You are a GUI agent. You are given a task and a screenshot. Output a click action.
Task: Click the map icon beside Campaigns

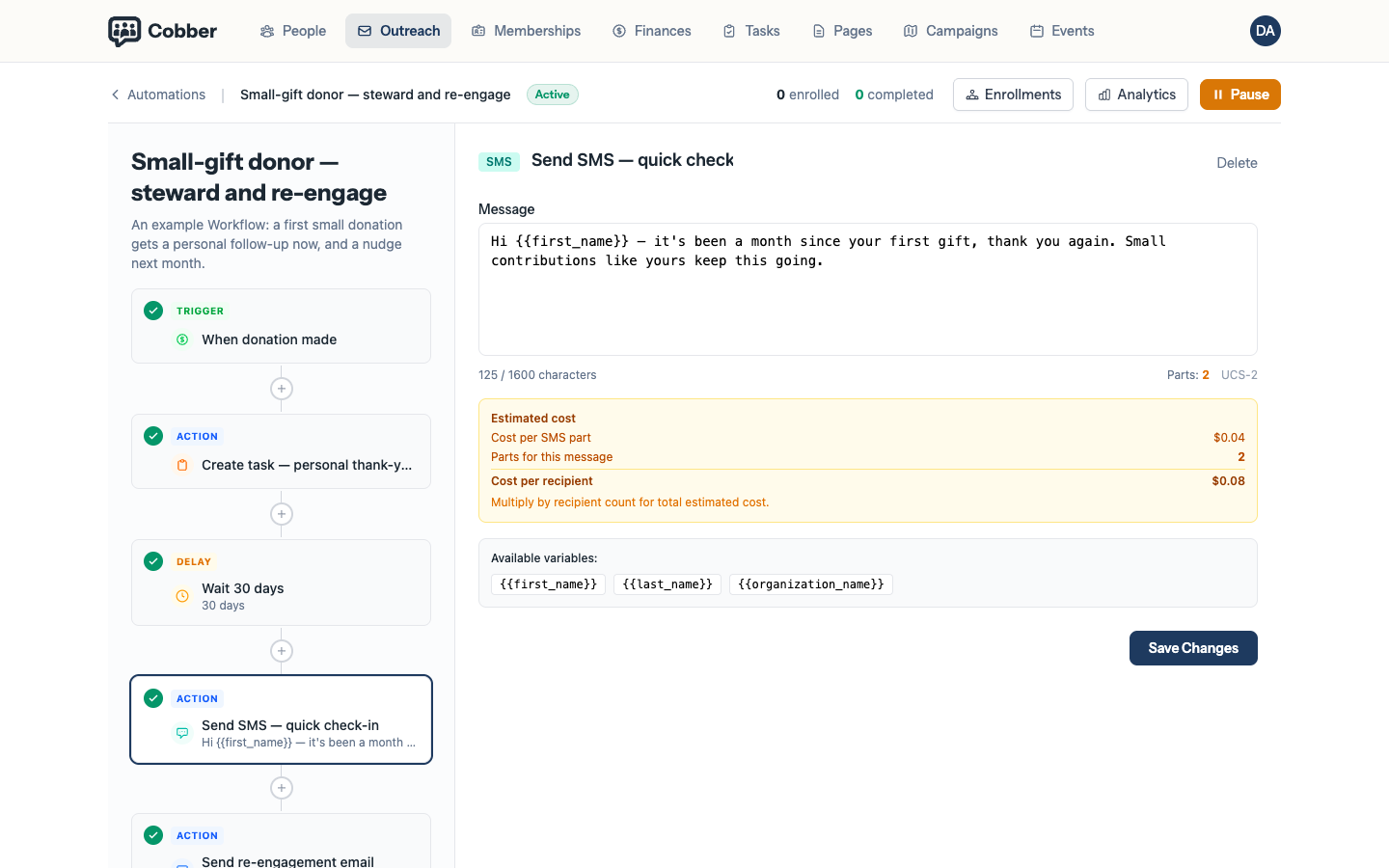pos(911,31)
